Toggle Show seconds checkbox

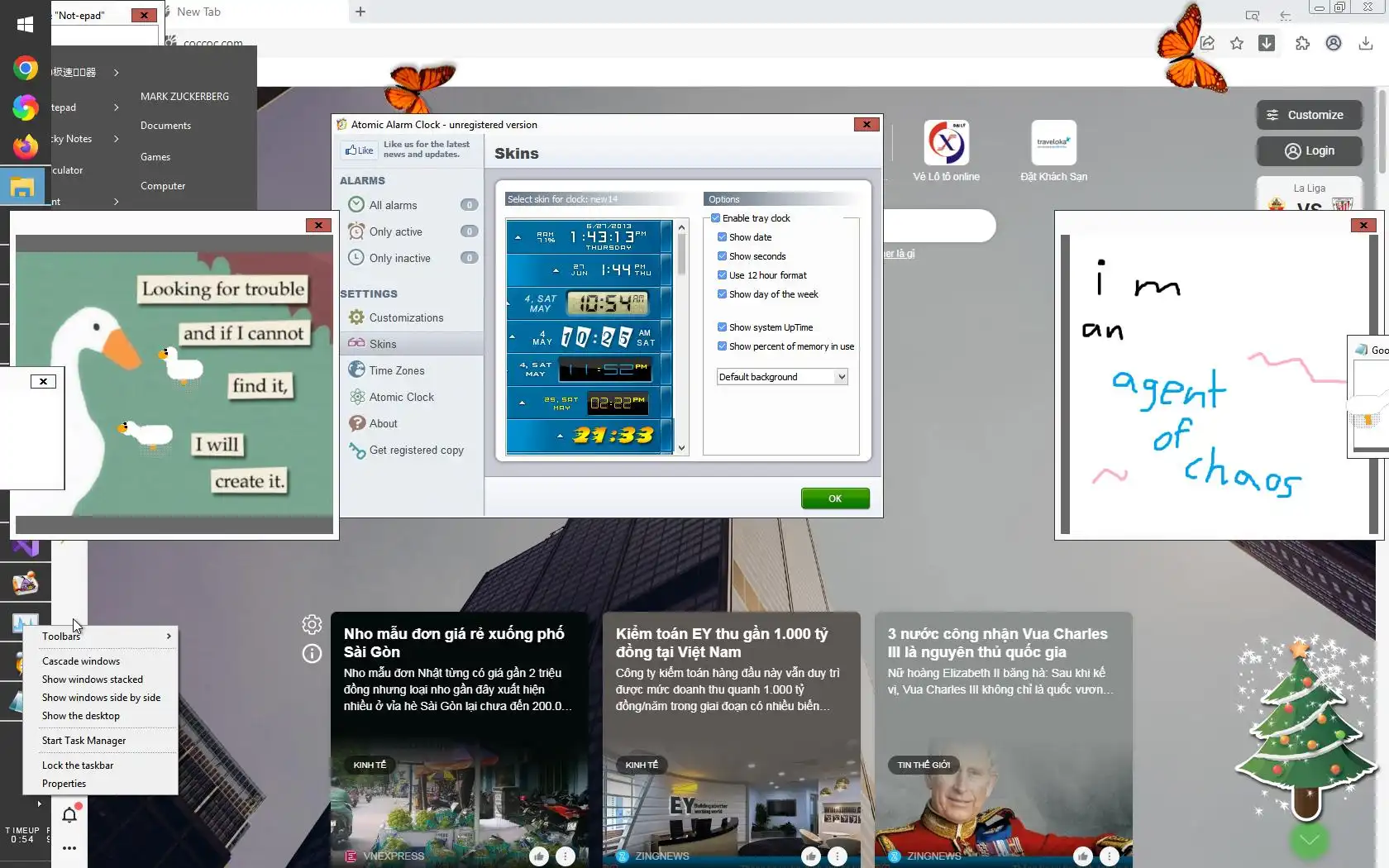click(x=723, y=256)
